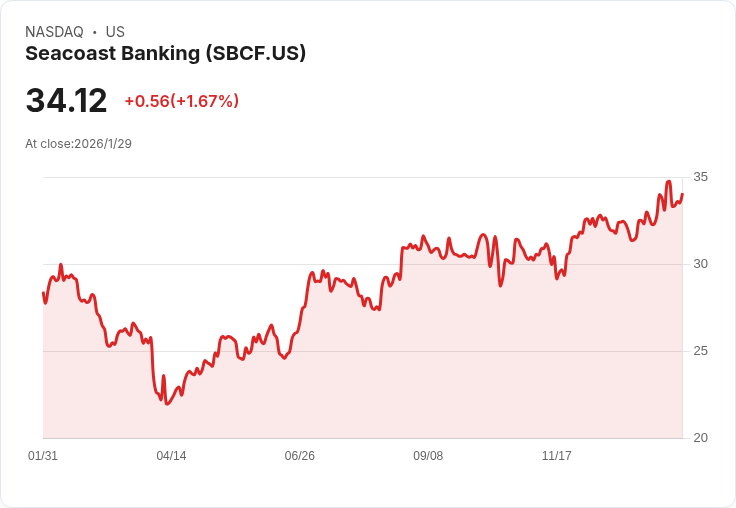Click the 35 y-axis label
The image size is (736, 508).
[x=701, y=177]
